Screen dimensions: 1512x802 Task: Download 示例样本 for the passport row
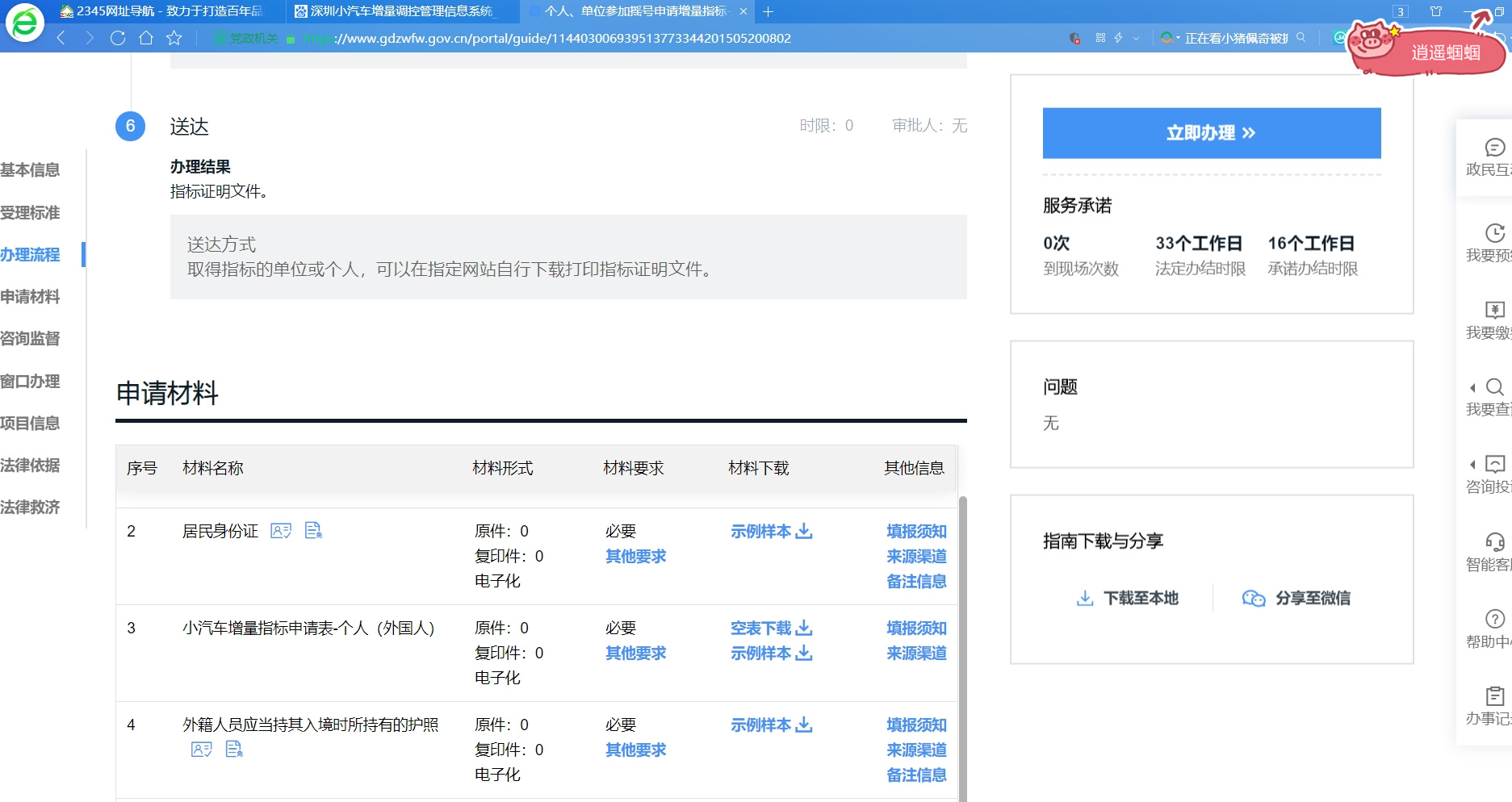(x=772, y=725)
